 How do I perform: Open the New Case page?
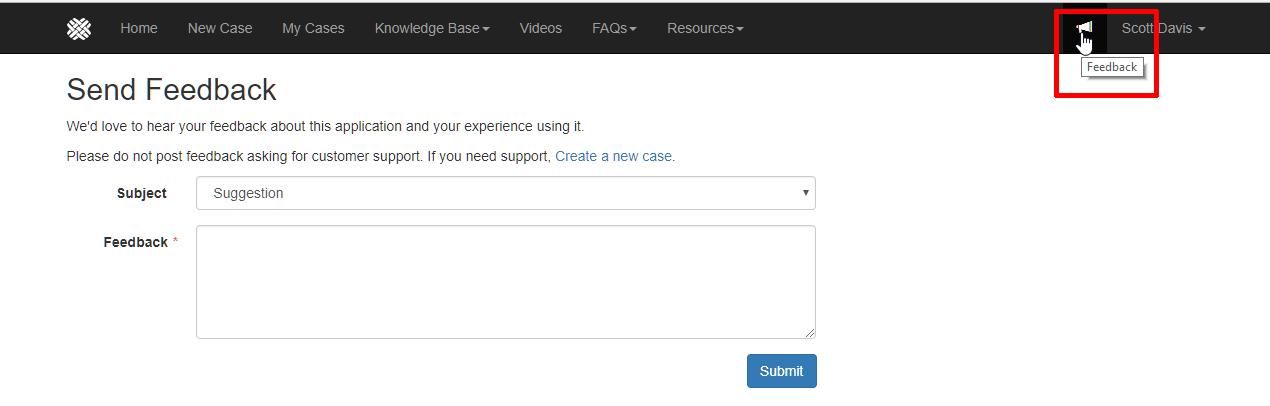tap(220, 28)
